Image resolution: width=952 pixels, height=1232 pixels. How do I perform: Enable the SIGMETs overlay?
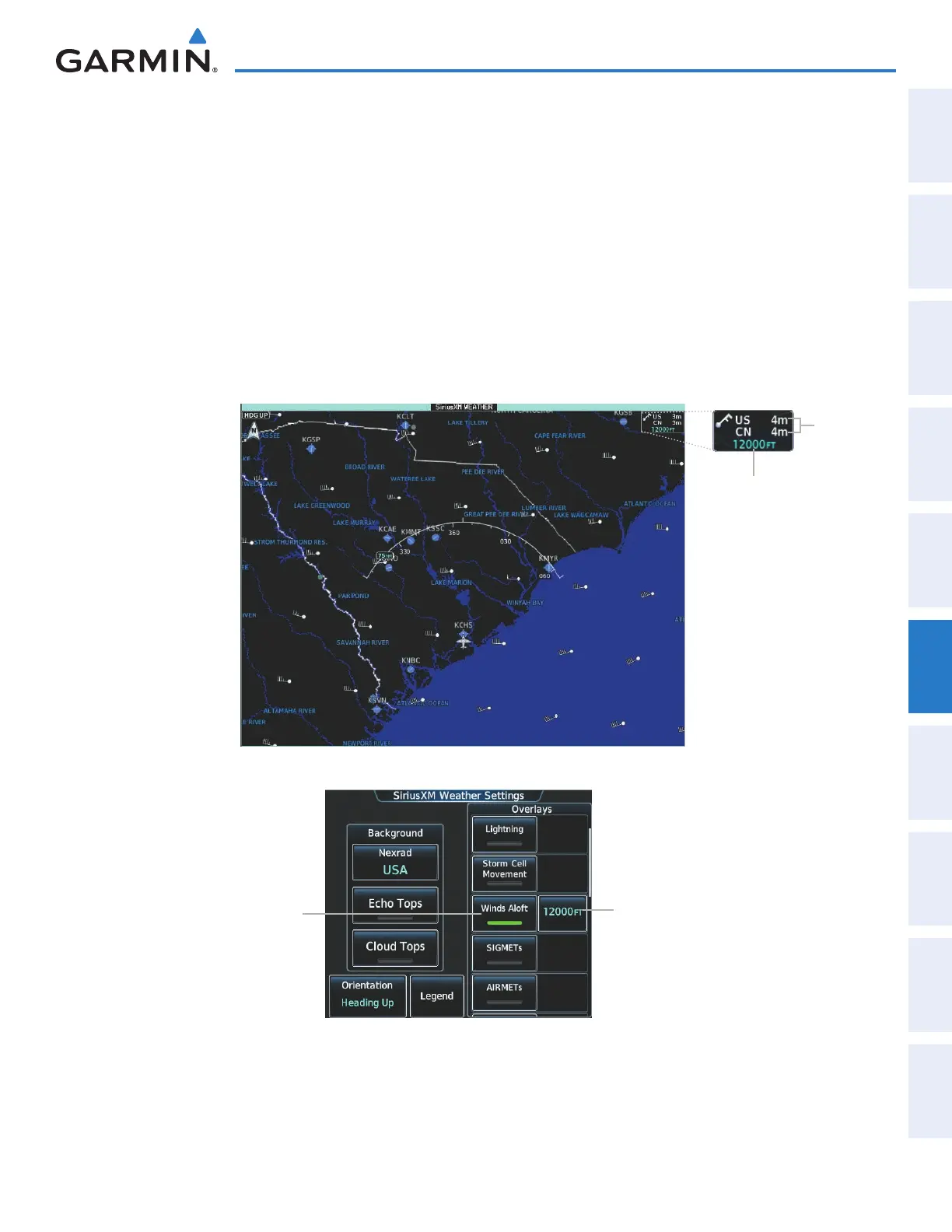(x=504, y=953)
